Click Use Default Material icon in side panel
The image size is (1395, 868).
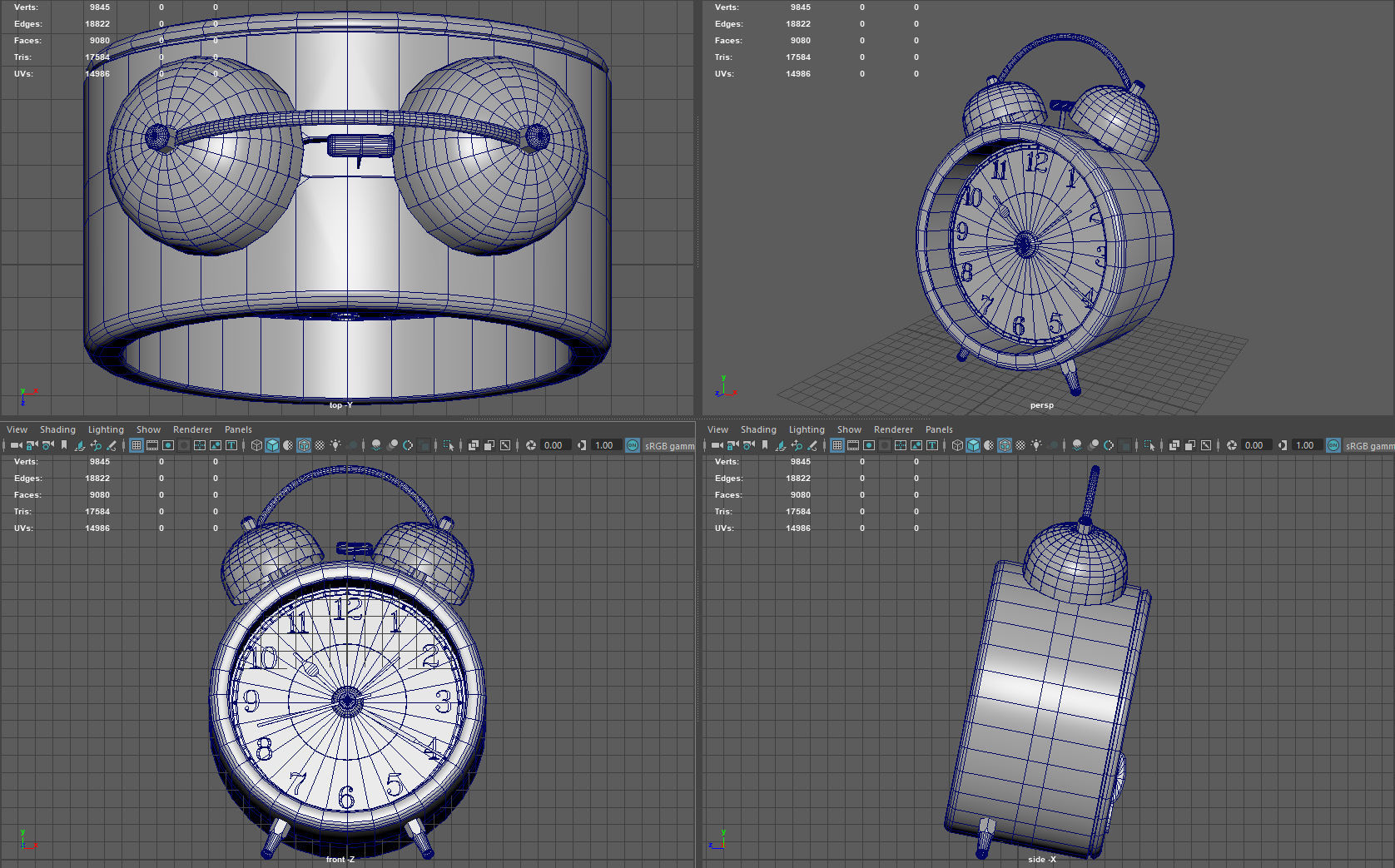[988, 445]
